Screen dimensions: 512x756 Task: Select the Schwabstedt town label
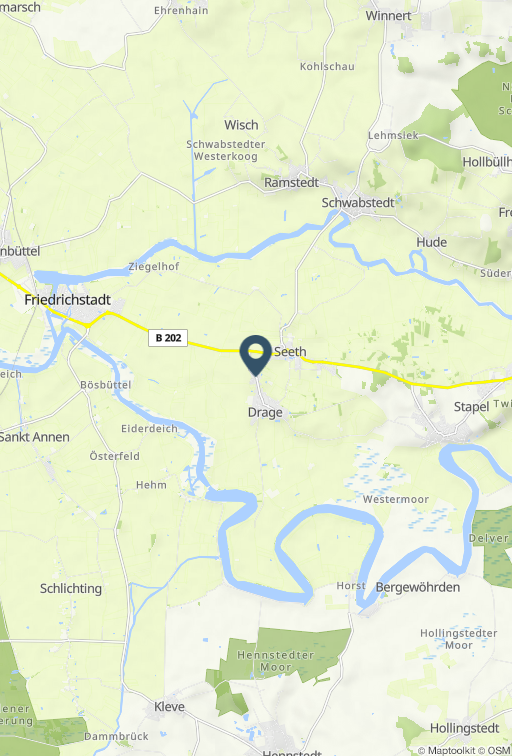(x=358, y=203)
